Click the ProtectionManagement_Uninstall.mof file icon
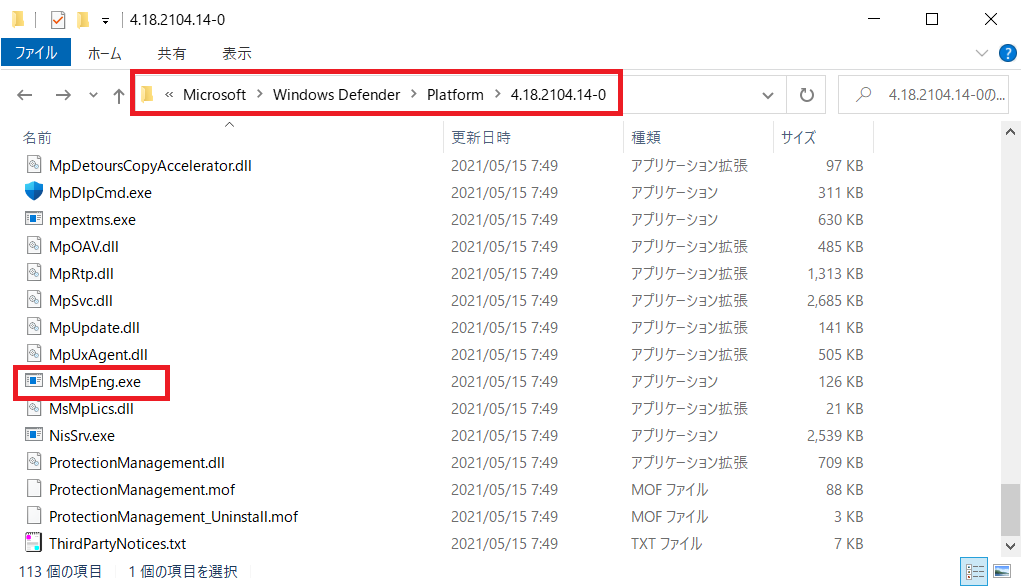The width and height of the screenshot is (1022, 587). (34, 516)
